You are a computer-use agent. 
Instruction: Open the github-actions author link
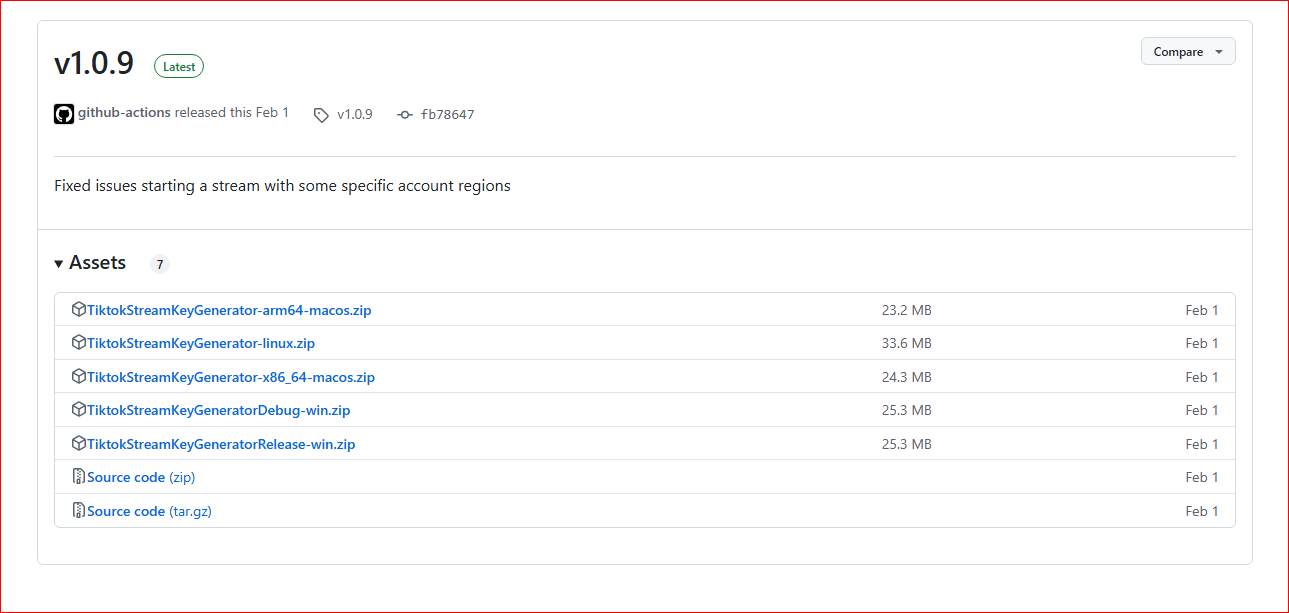(x=124, y=113)
